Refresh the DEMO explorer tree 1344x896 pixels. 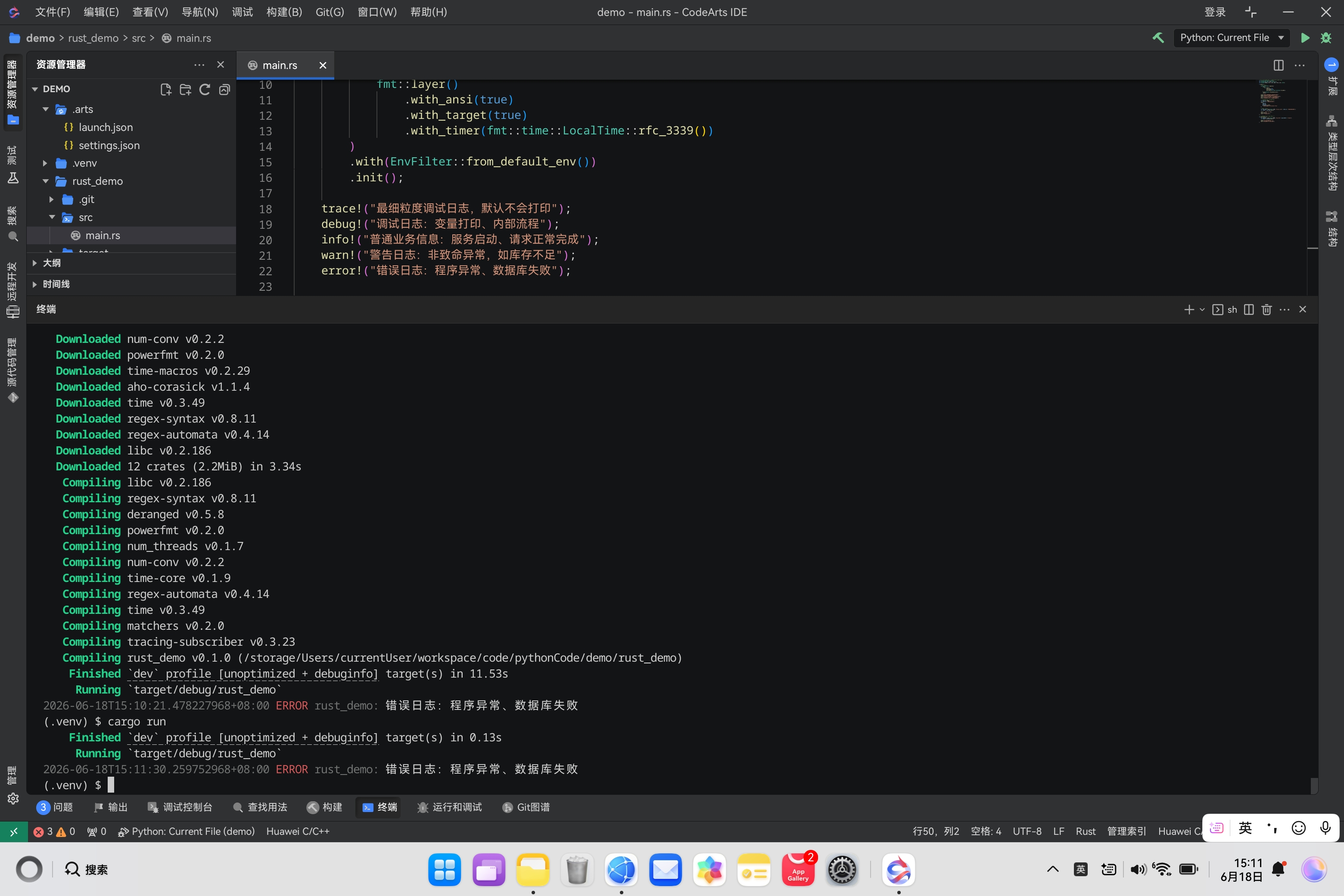pos(205,89)
